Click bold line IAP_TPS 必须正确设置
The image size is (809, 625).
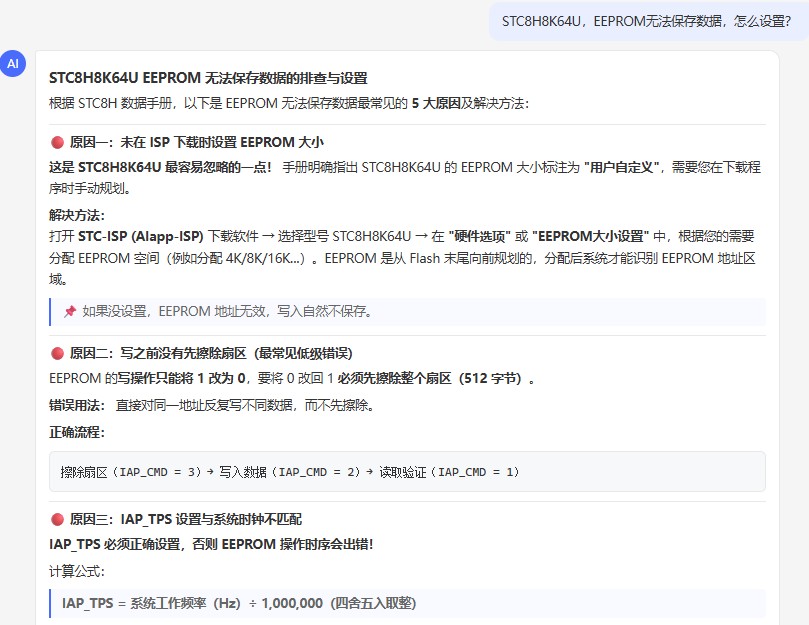tap(211, 544)
